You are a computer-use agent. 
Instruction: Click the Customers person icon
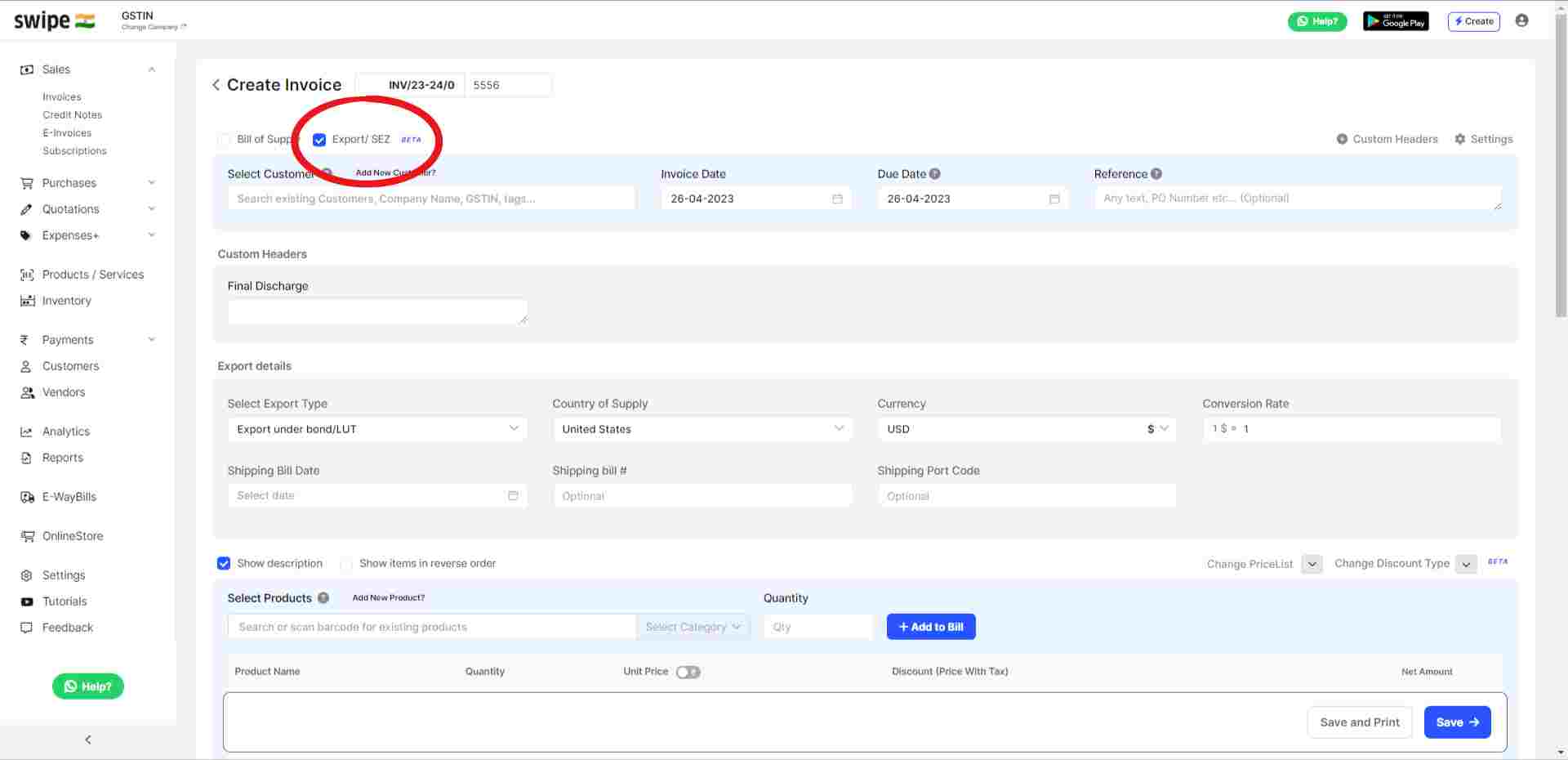(x=26, y=366)
